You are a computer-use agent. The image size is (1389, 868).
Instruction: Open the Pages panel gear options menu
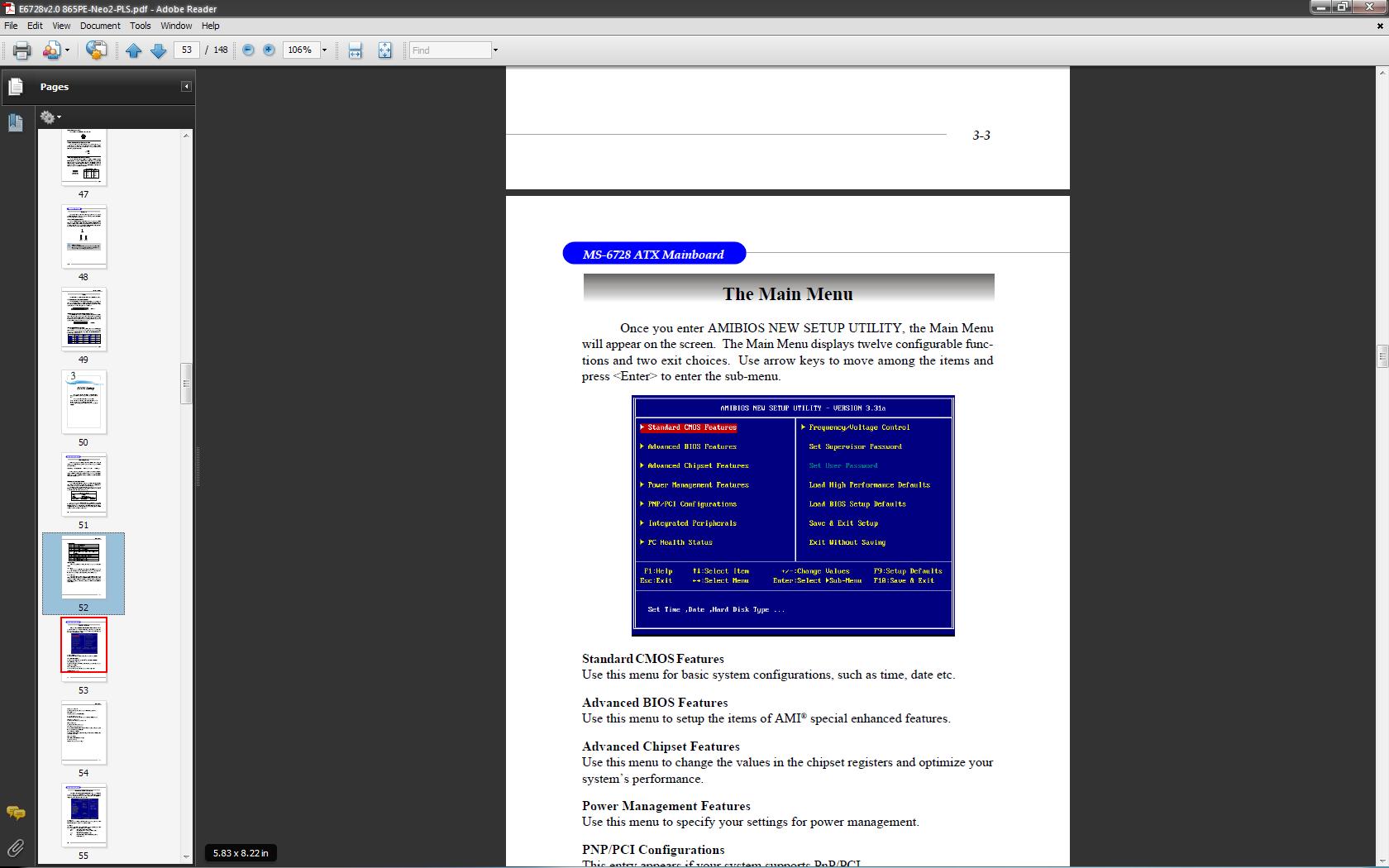(x=50, y=117)
